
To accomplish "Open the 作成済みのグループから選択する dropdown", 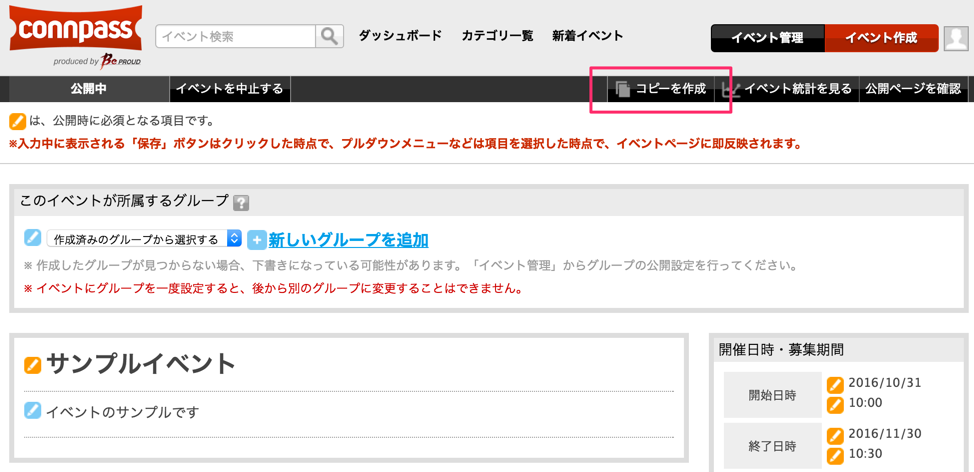I will [144, 238].
